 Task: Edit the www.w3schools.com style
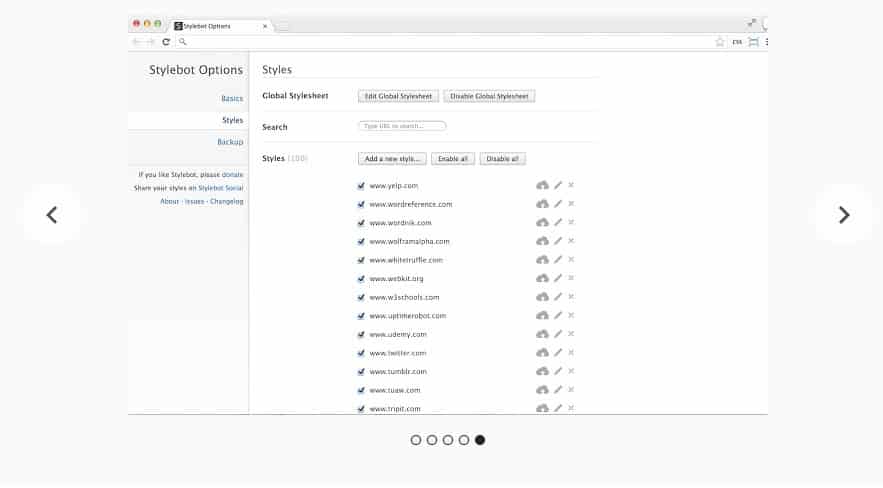[558, 297]
